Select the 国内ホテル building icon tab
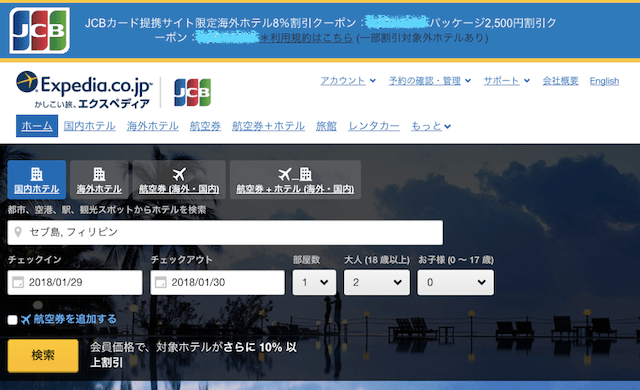Screen dimensions: 640x390 click(x=37, y=180)
